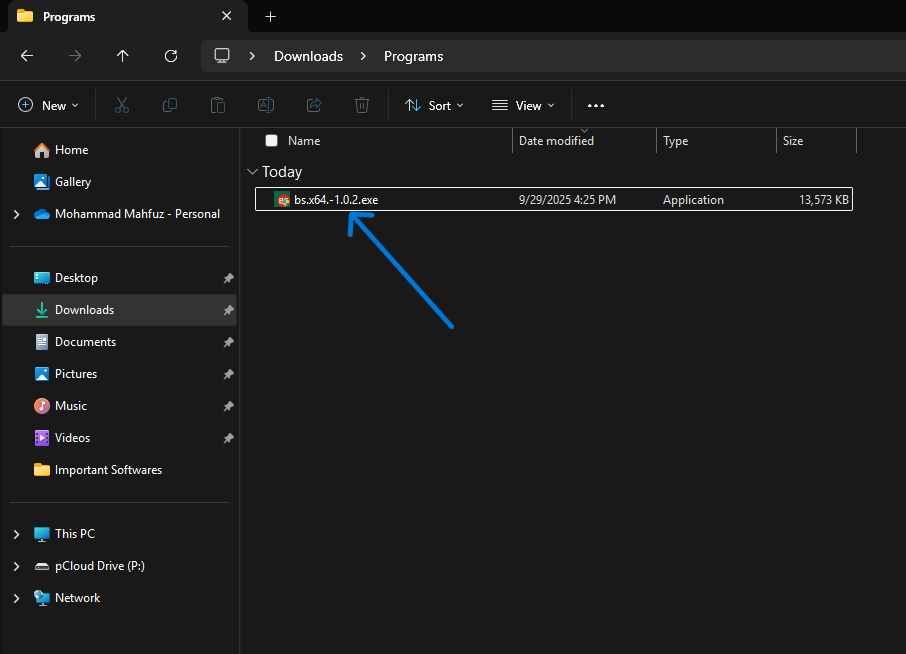Click the Cut scissors icon in toolbar

coord(122,105)
